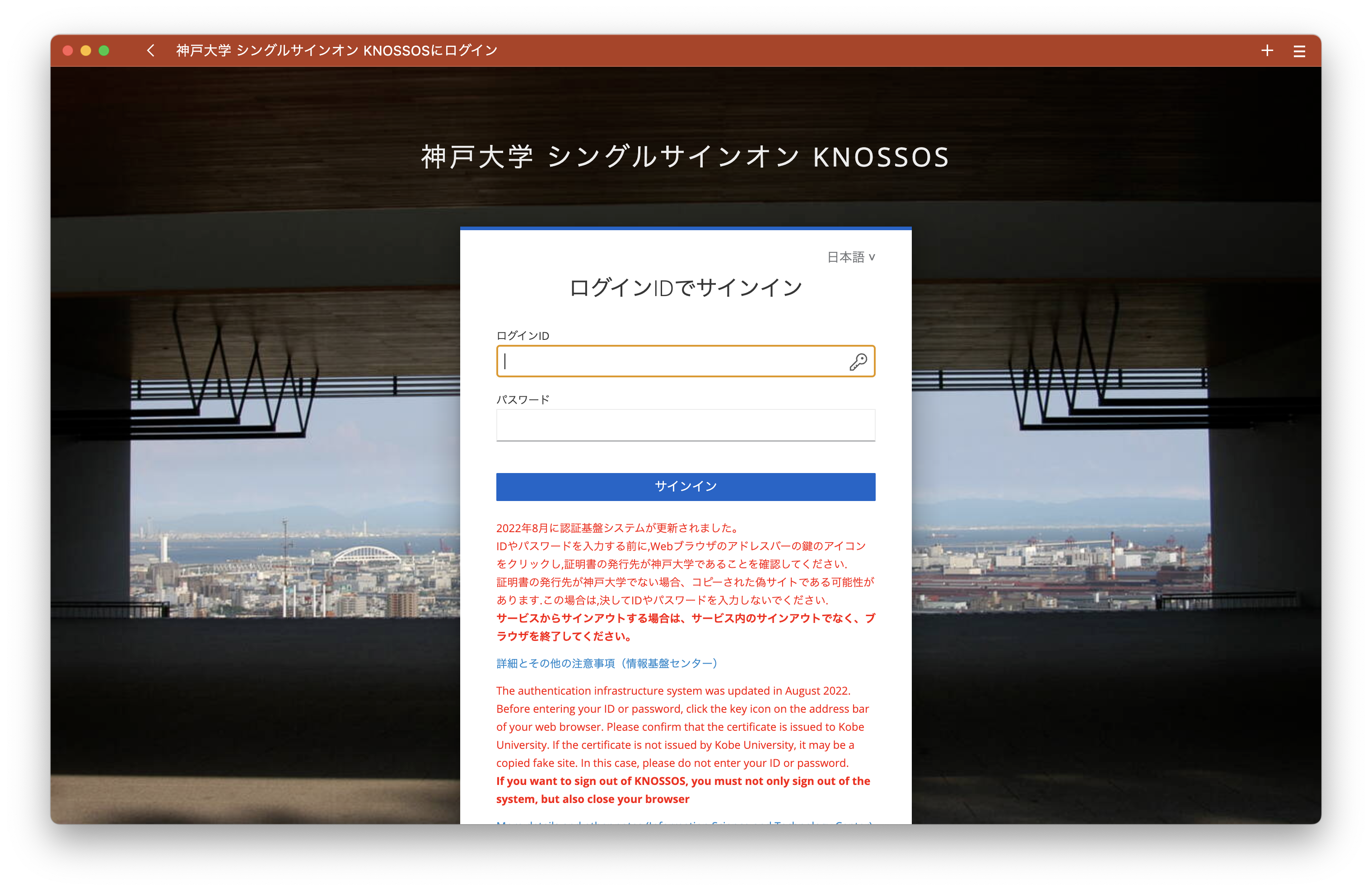Click the サインイン button
1372x891 pixels.
click(x=686, y=487)
